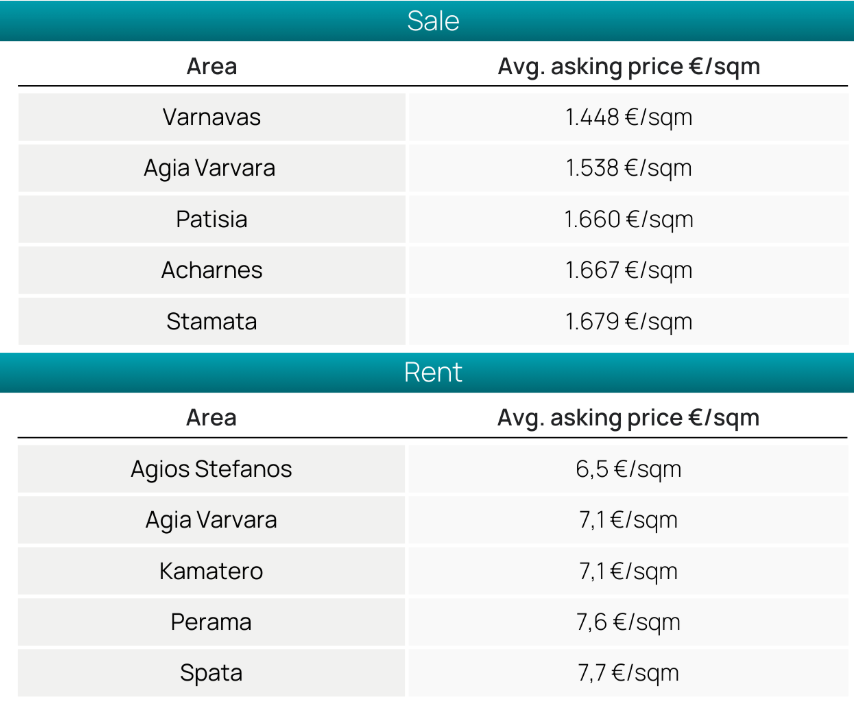854x707 pixels.
Task: Select the 6,5 €/sqm rent price cell
Action: (628, 469)
